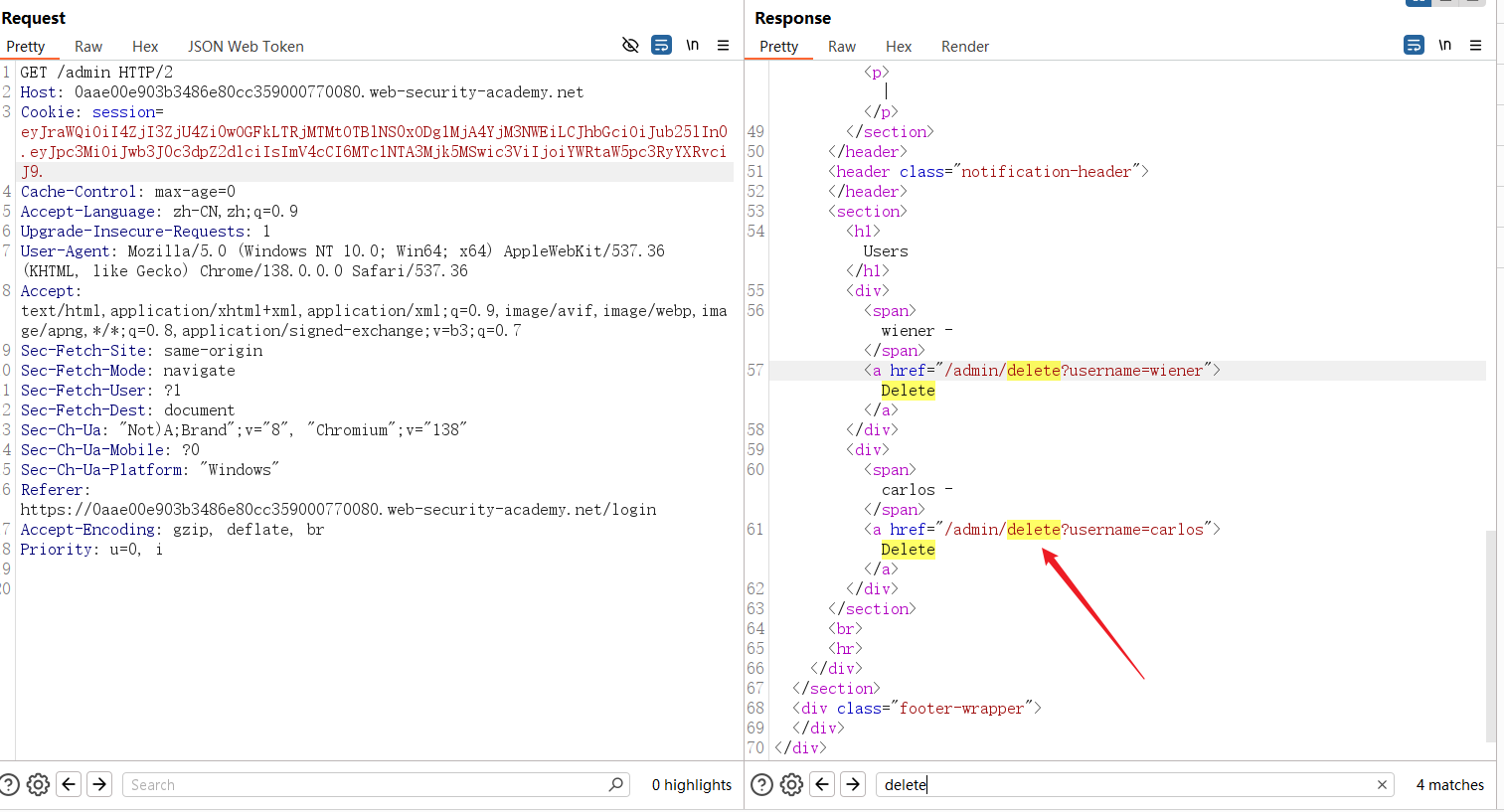Open the JSON Web Token tab

pyautogui.click(x=246, y=47)
